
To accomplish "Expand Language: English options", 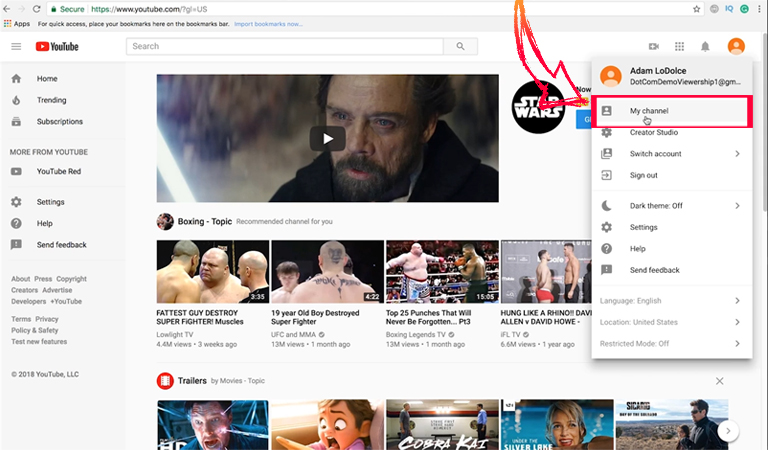I will 737,301.
